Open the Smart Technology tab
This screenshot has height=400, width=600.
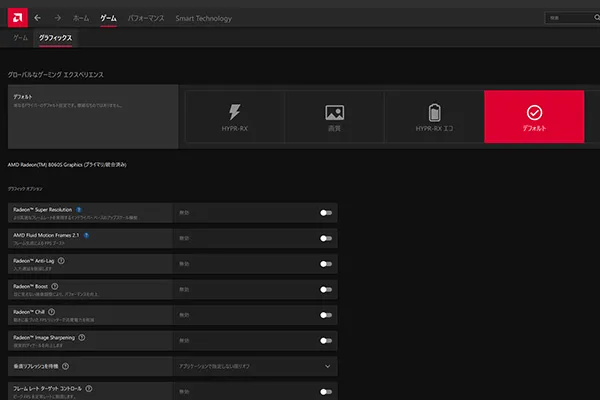click(x=203, y=18)
